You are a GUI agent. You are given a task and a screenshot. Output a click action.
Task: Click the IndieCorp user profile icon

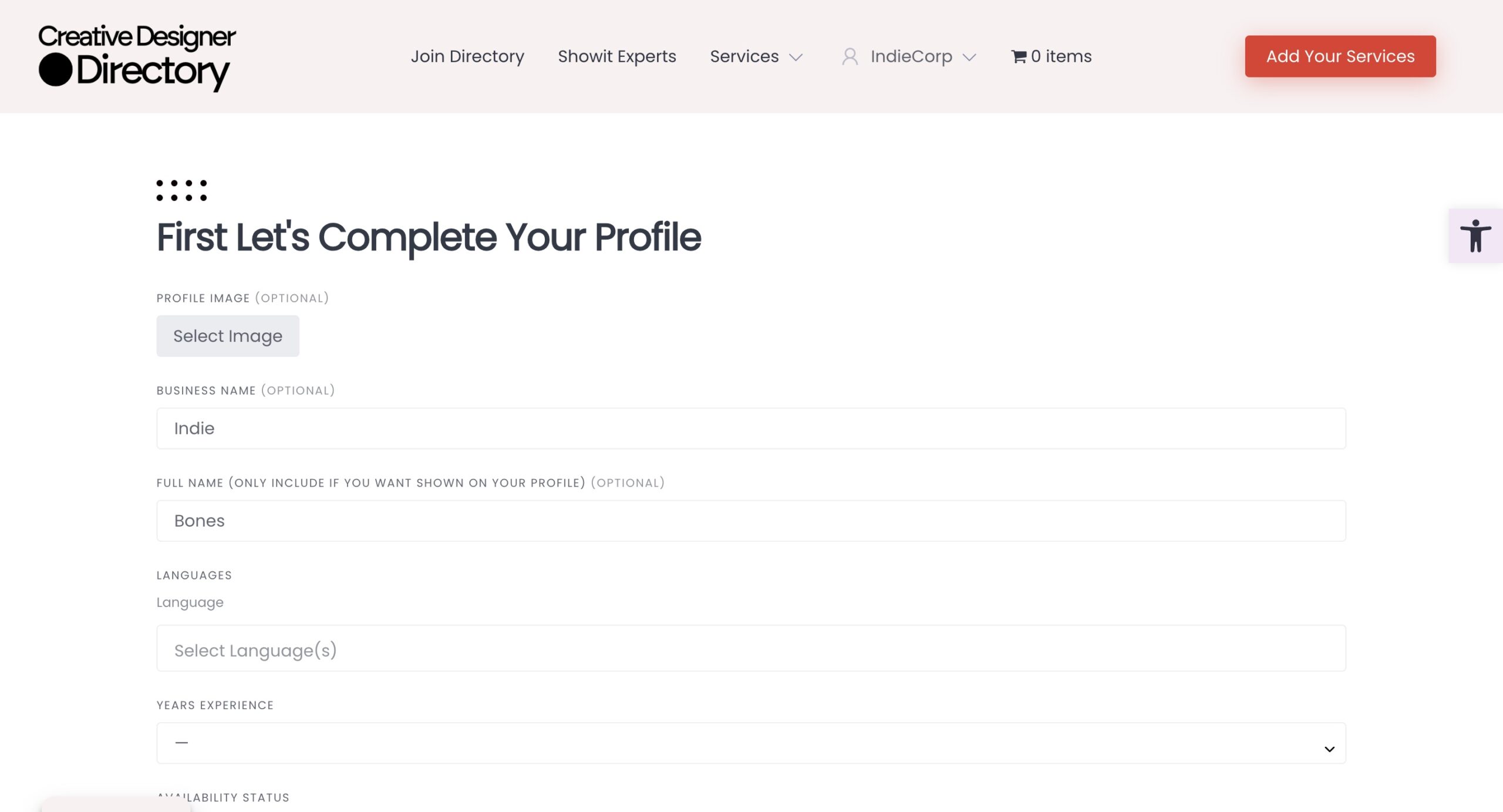[x=850, y=56]
